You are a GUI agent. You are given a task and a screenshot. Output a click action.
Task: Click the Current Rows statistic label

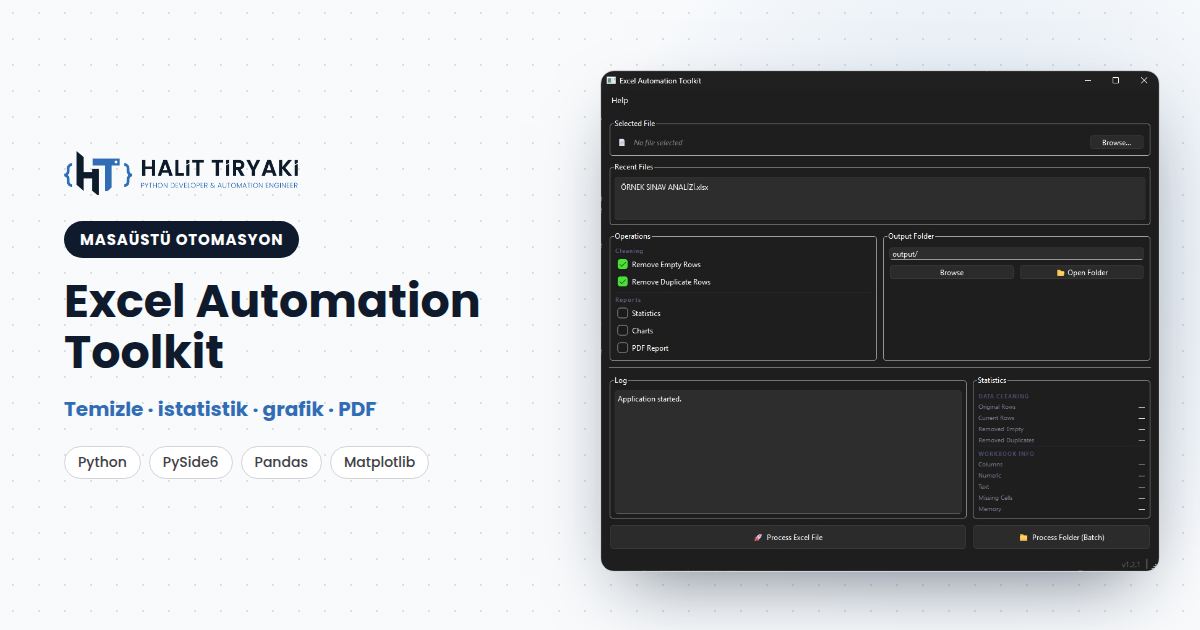pos(996,418)
